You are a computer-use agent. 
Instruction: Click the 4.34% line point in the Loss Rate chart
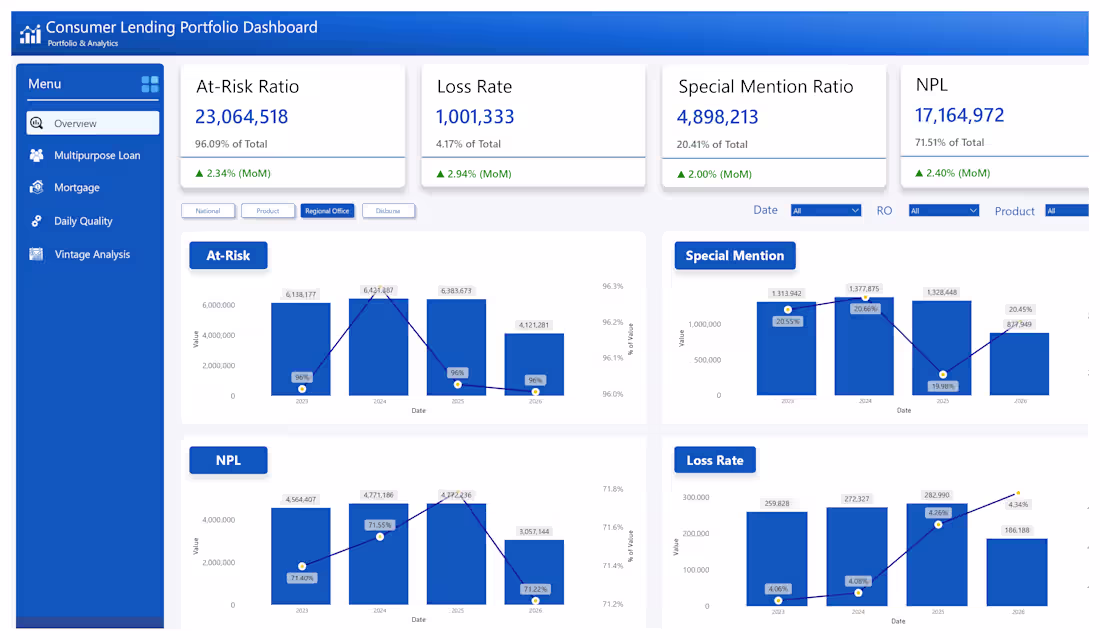pyautogui.click(x=1018, y=493)
